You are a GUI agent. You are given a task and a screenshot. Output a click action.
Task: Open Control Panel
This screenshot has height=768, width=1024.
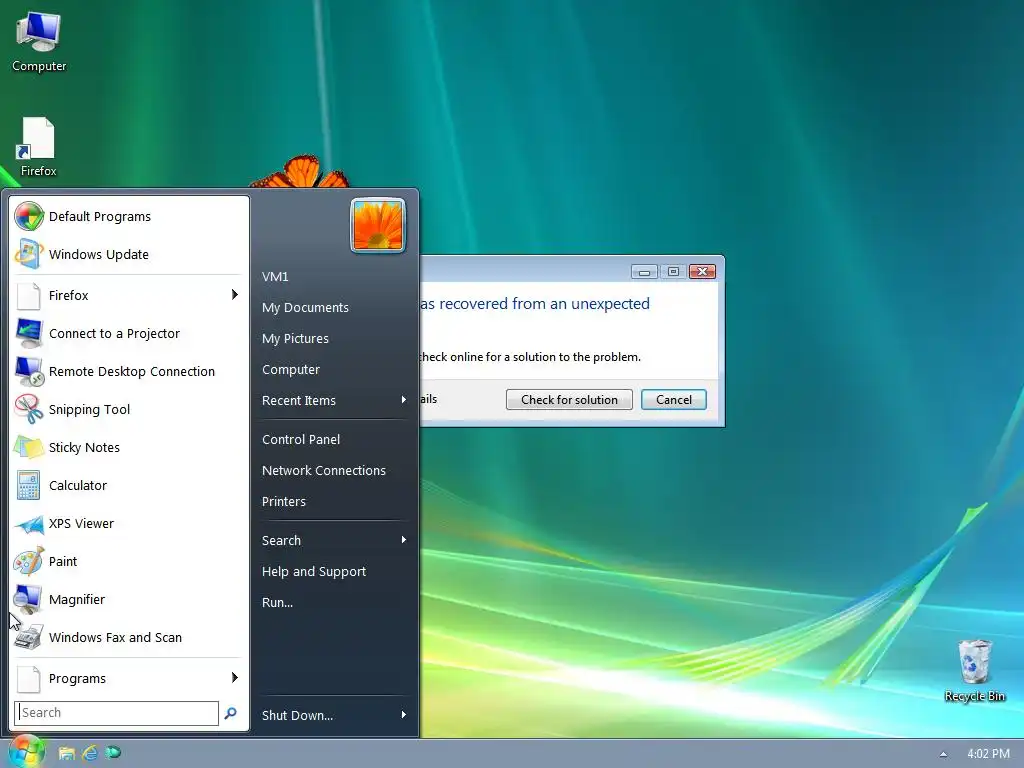point(300,440)
